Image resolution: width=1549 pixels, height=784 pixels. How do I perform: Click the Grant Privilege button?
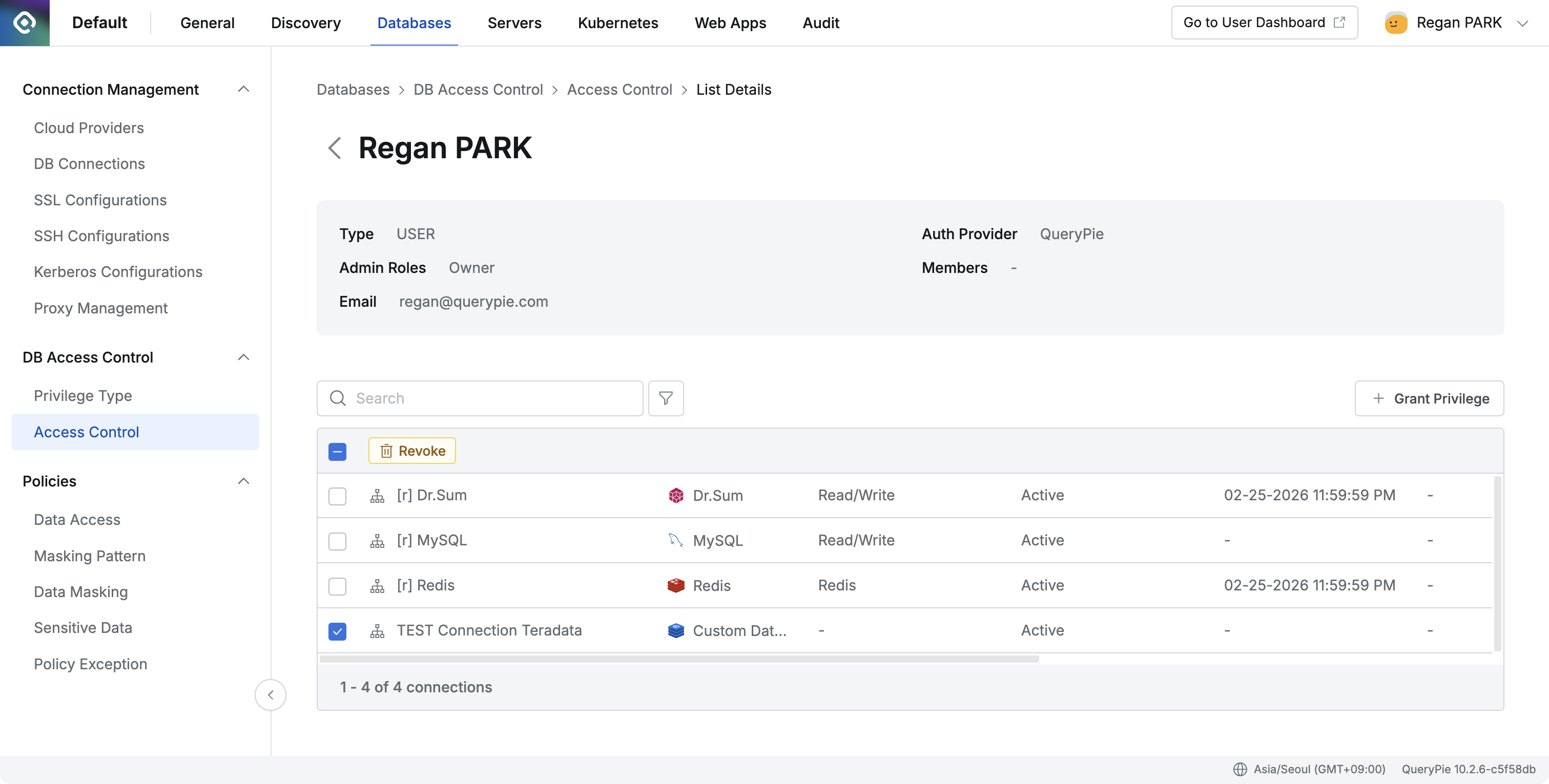[1429, 398]
